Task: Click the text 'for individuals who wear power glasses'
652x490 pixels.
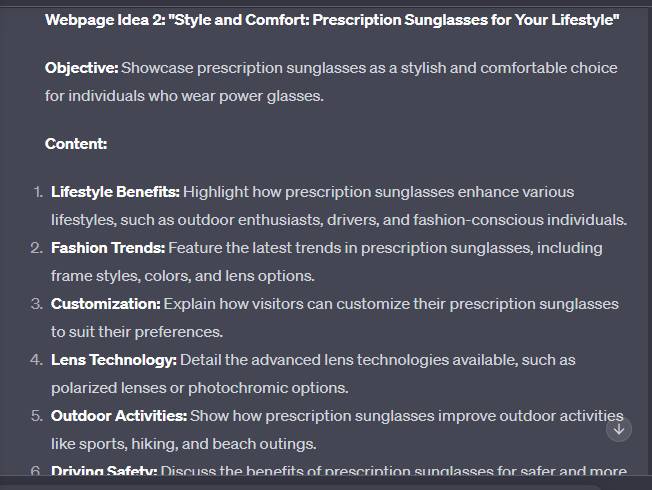Action: click(184, 96)
